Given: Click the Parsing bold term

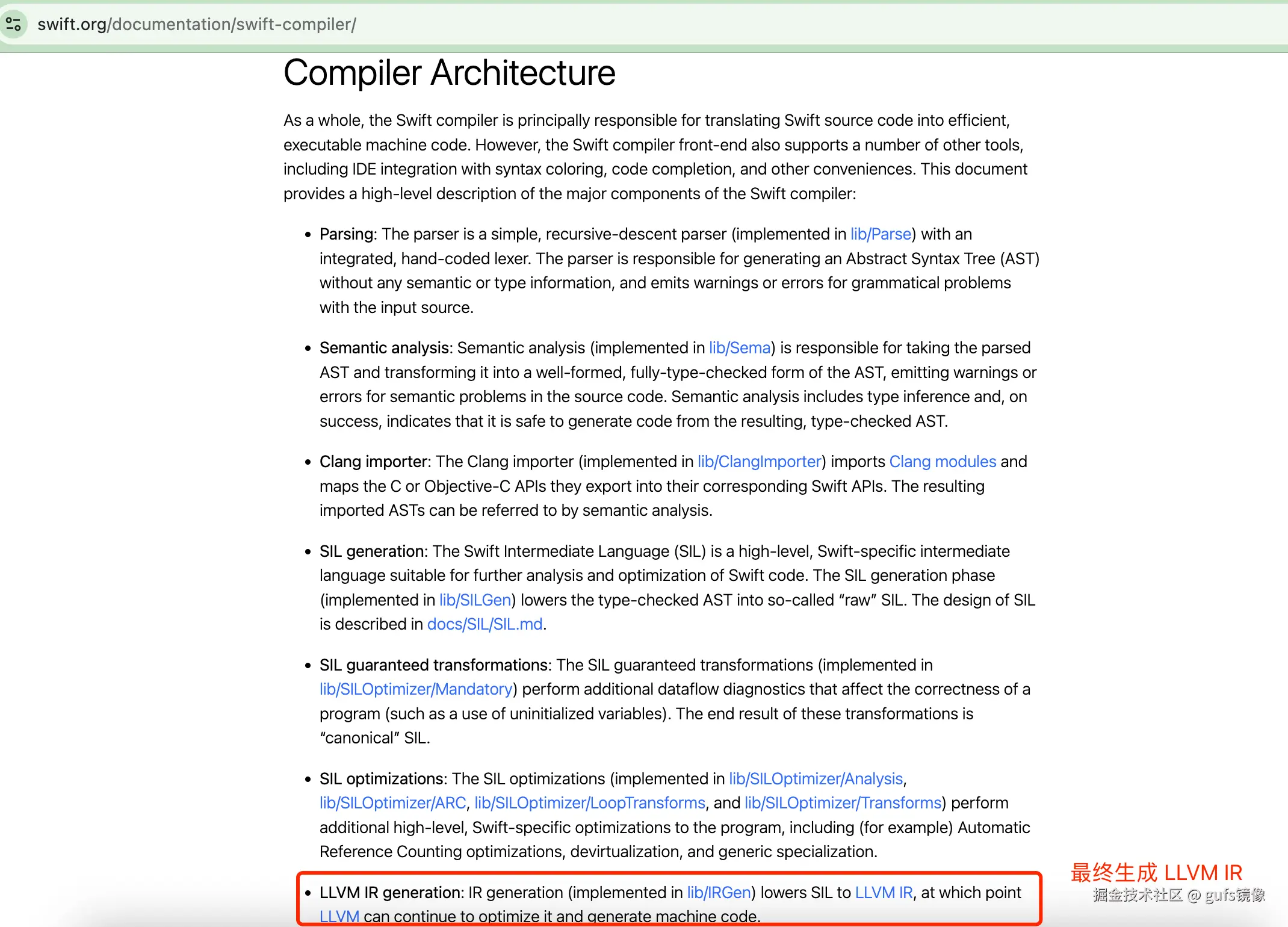Looking at the screenshot, I should click(347, 234).
